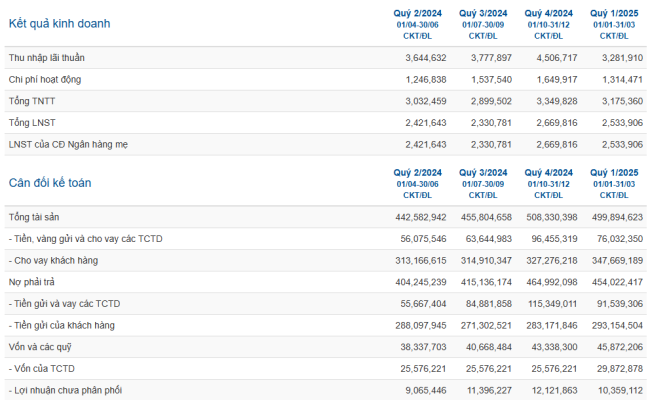Open the Cân đối kế toán section heading
The height and width of the screenshot is (400, 650).
click(50, 183)
